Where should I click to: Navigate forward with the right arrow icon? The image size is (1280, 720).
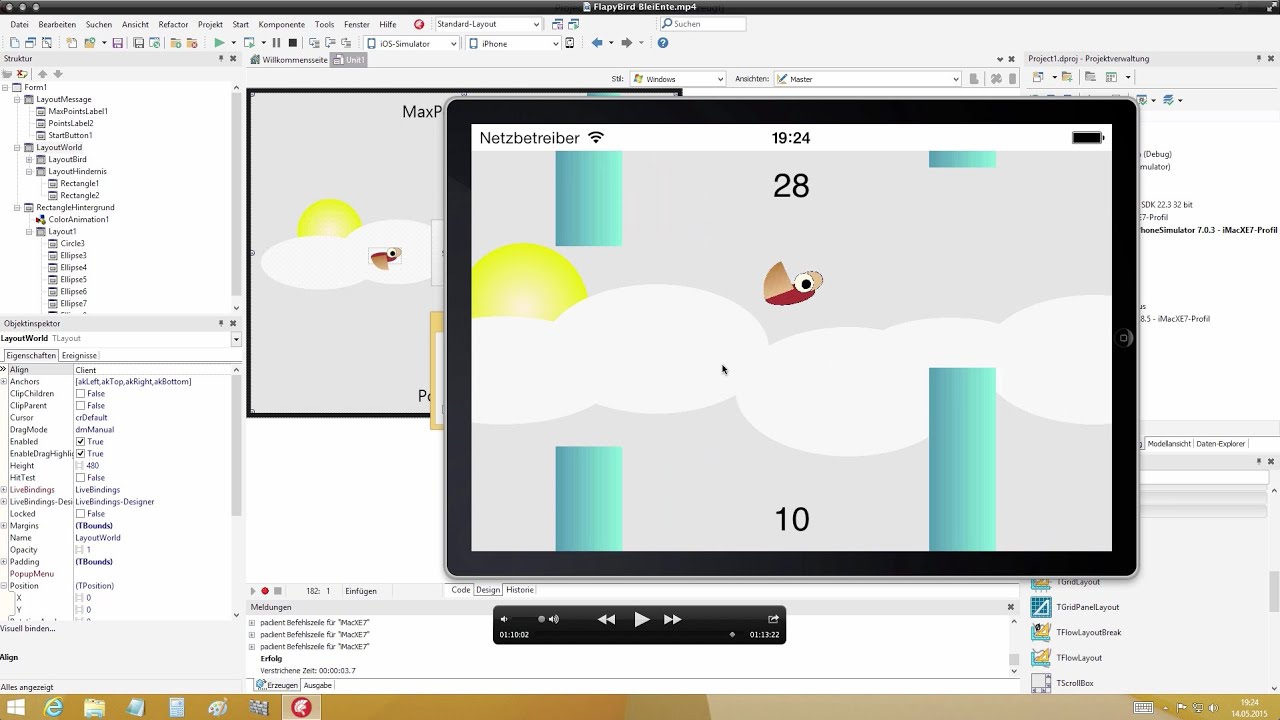click(627, 43)
